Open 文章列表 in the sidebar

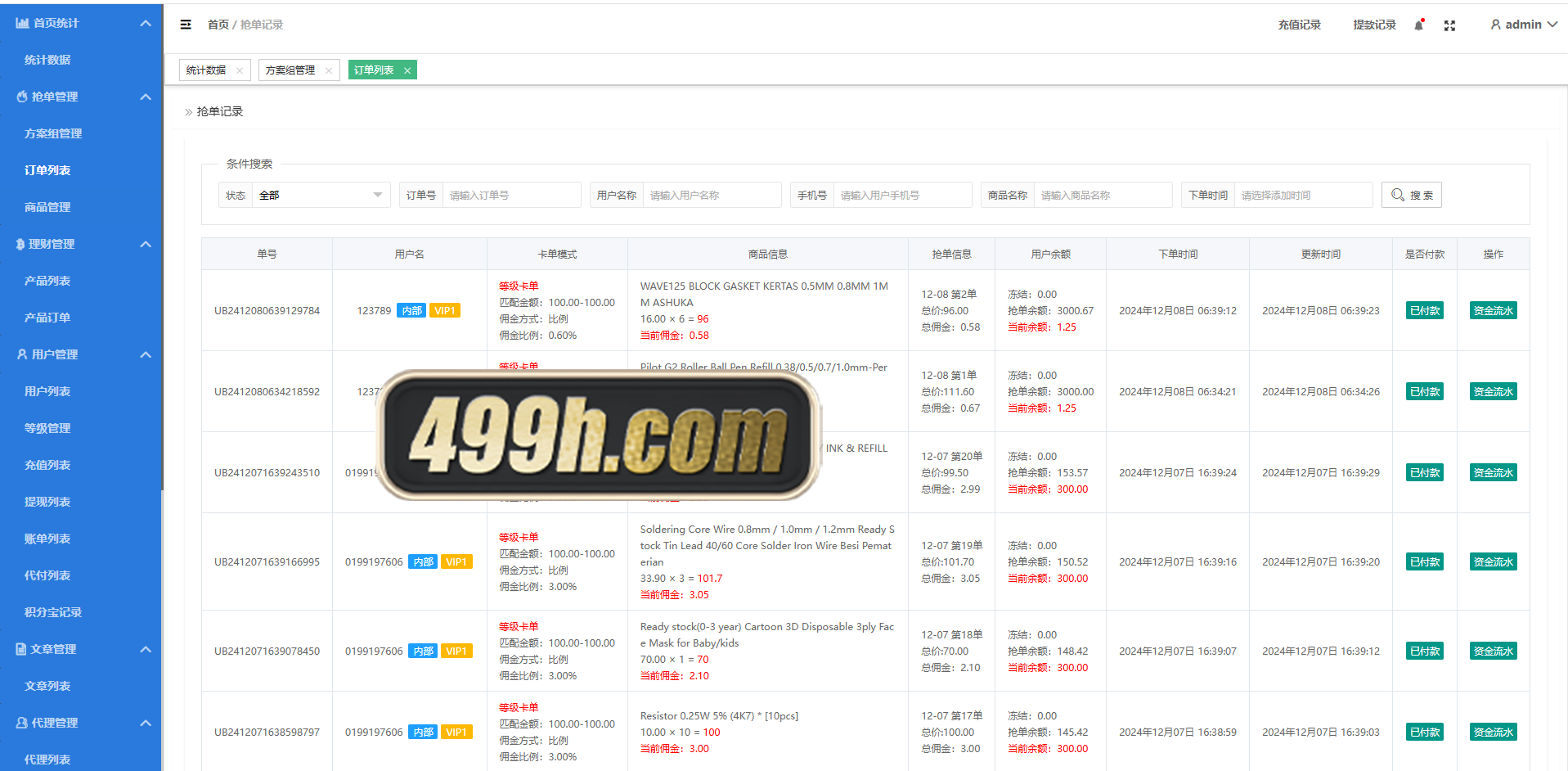click(47, 686)
